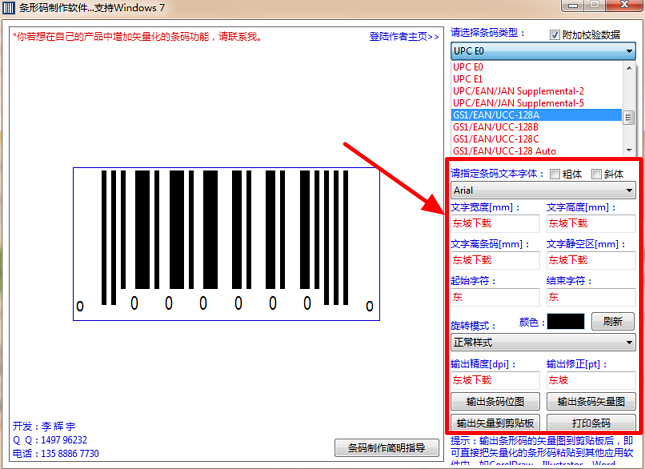Image resolution: width=645 pixels, height=469 pixels.
Task: Click the 输出条码位图 button
Action: point(495,402)
